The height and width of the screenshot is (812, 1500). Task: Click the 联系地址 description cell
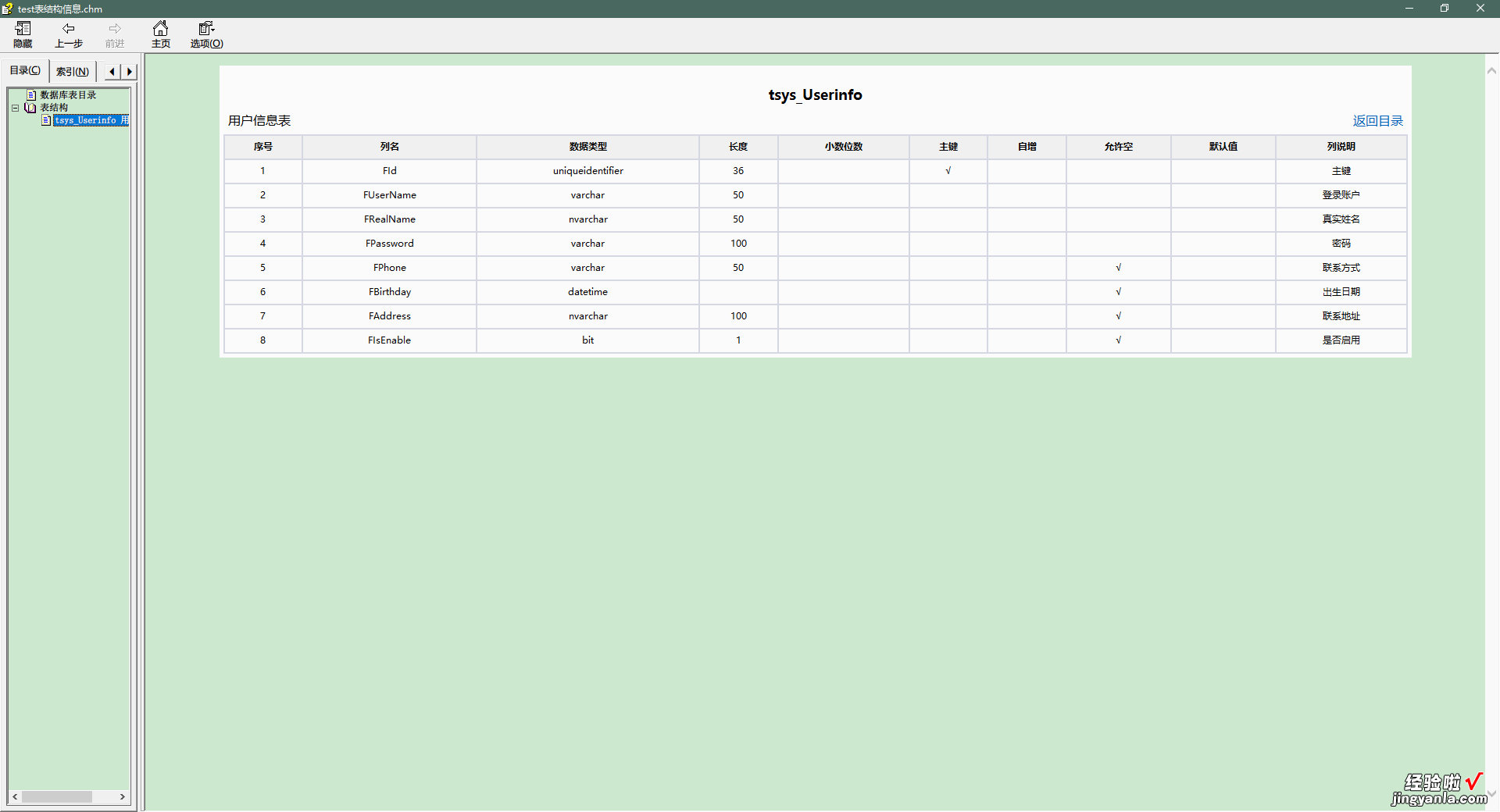(1341, 316)
